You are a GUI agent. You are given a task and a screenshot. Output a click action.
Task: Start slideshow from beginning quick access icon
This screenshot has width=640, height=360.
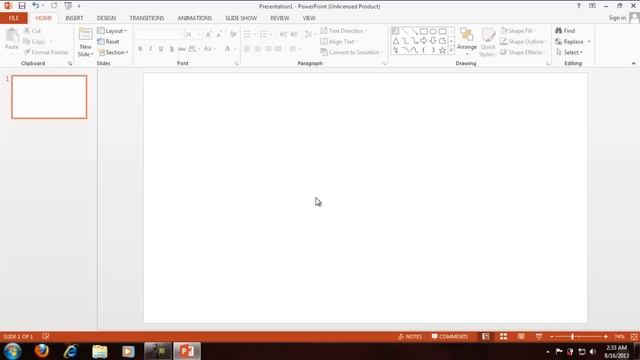point(68,6)
